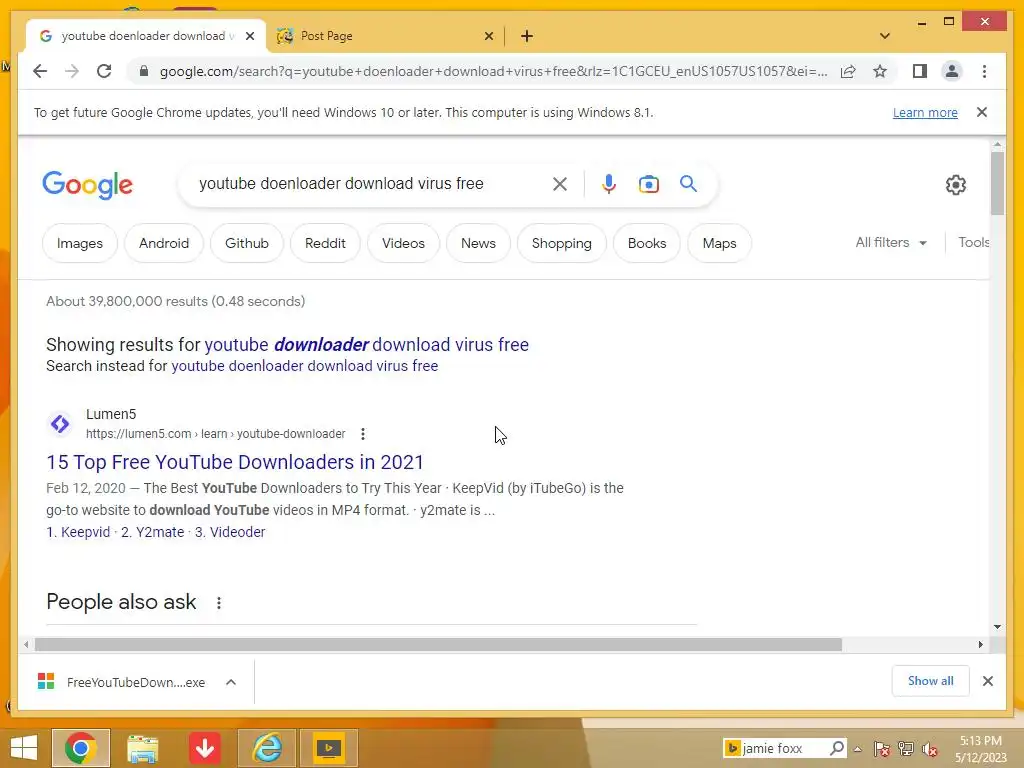Open network status tray icon
The image size is (1024, 768).
coord(906,749)
